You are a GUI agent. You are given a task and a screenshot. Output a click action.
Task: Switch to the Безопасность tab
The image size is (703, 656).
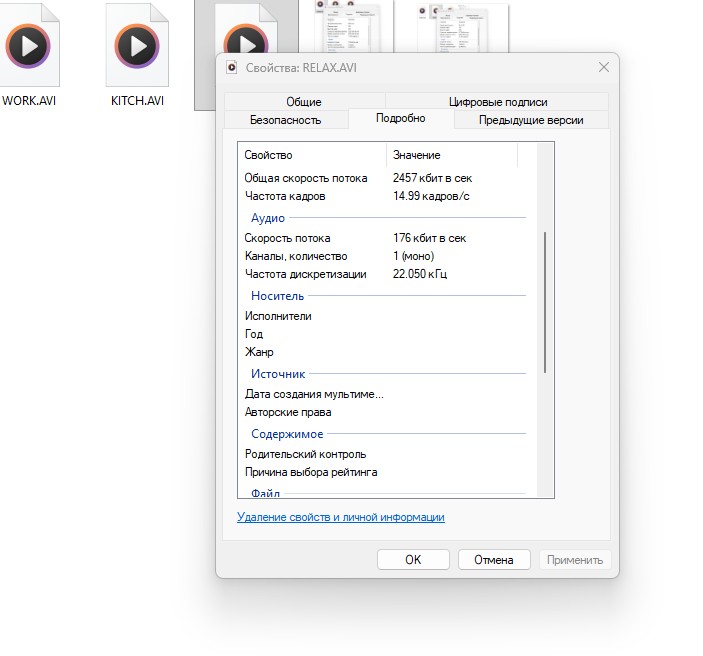click(286, 120)
